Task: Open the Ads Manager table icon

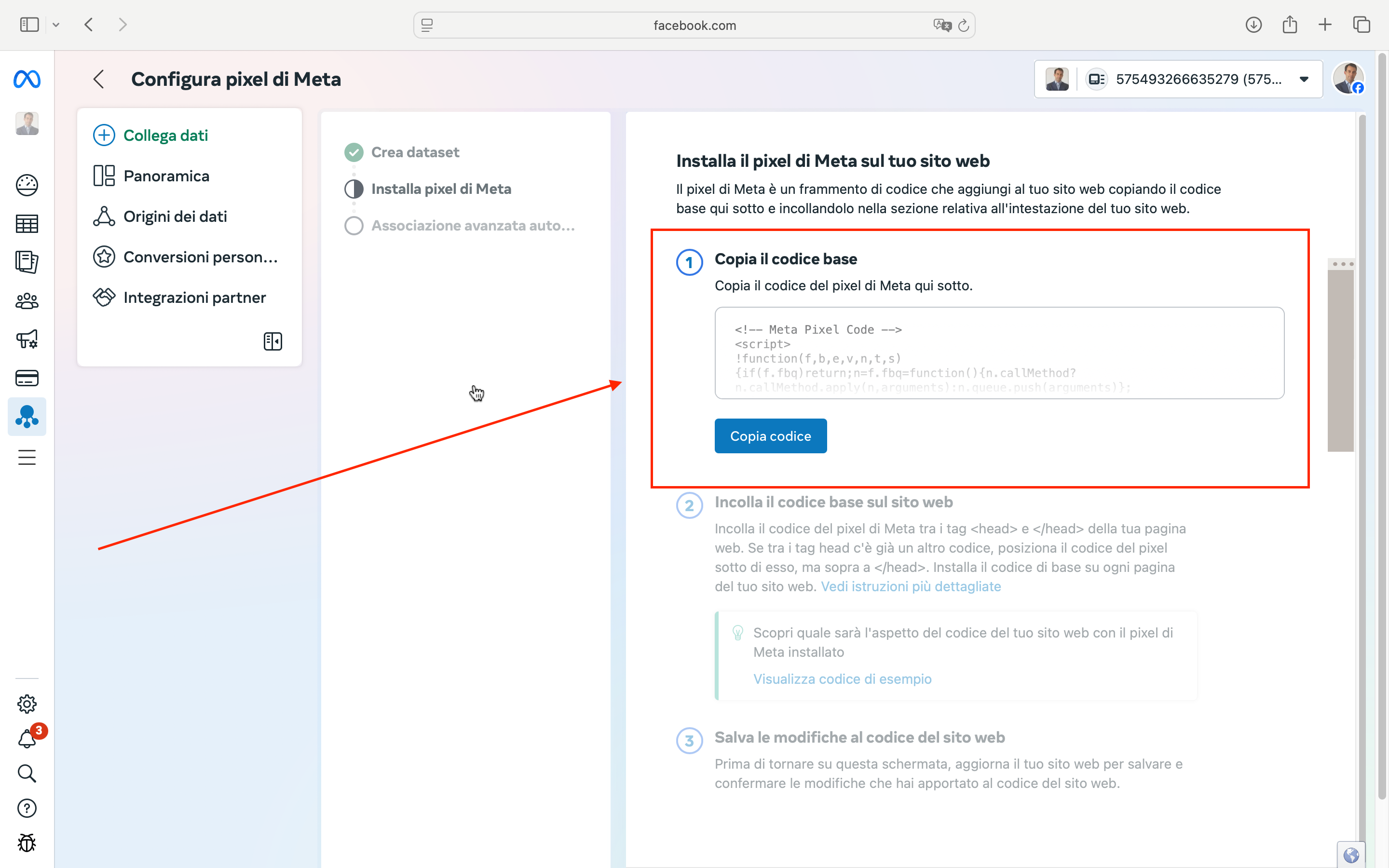Action: coord(27,223)
